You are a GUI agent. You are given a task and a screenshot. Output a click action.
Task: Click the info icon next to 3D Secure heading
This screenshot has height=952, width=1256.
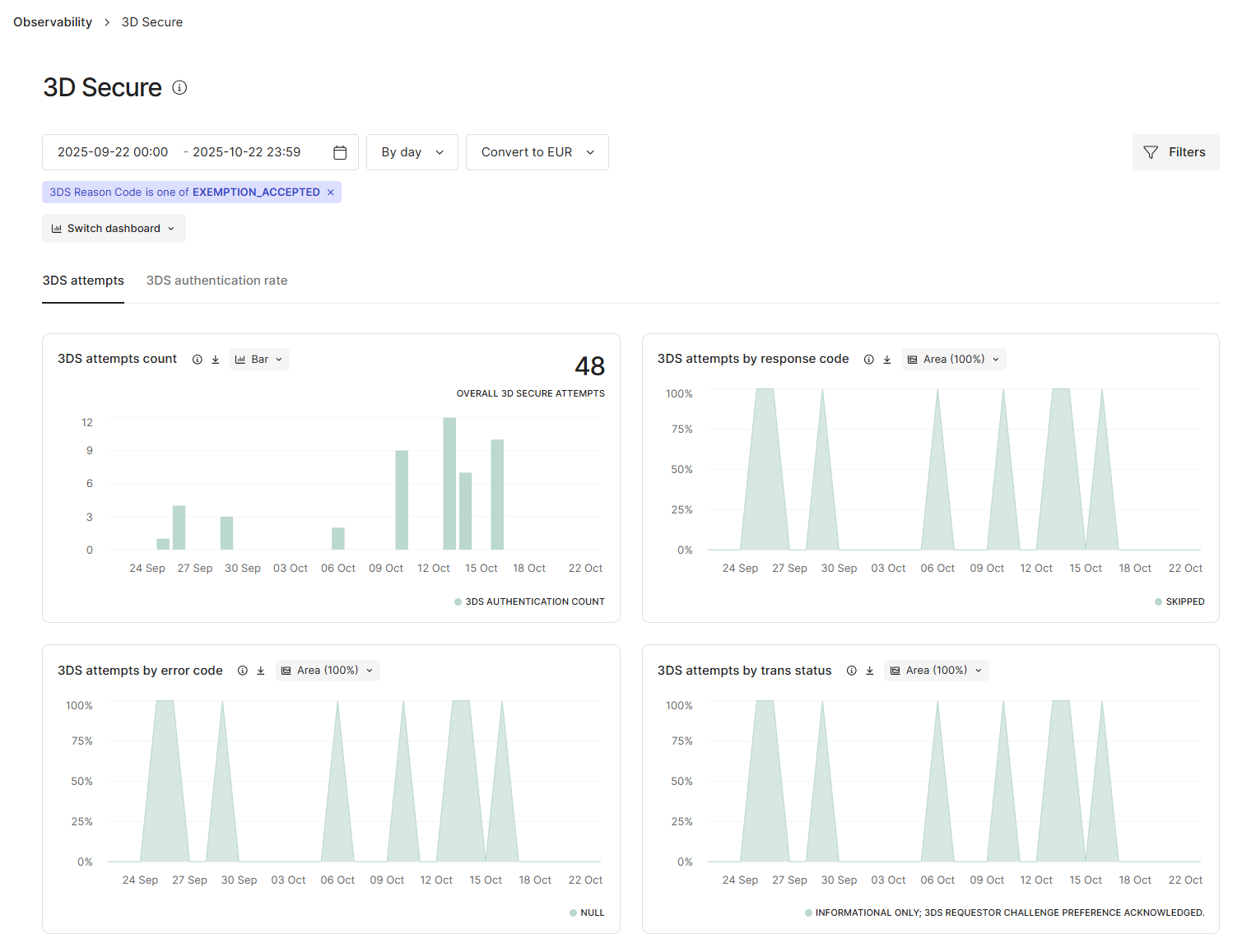click(x=179, y=87)
